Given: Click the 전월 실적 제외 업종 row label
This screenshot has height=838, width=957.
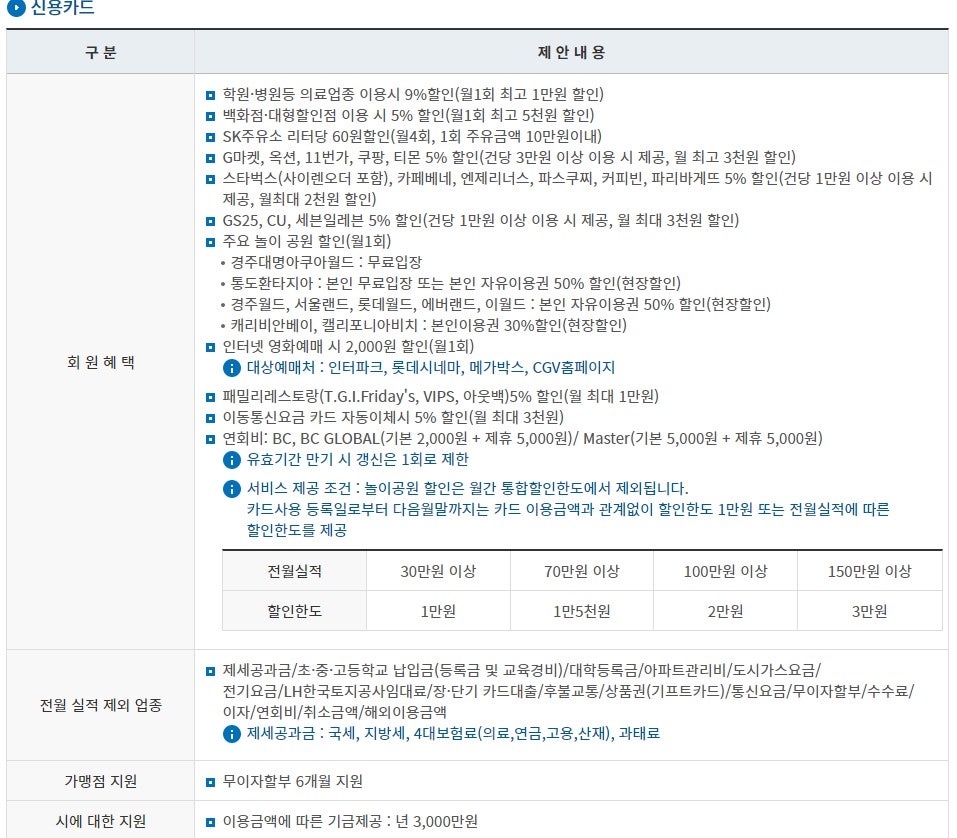Looking at the screenshot, I should [101, 706].
